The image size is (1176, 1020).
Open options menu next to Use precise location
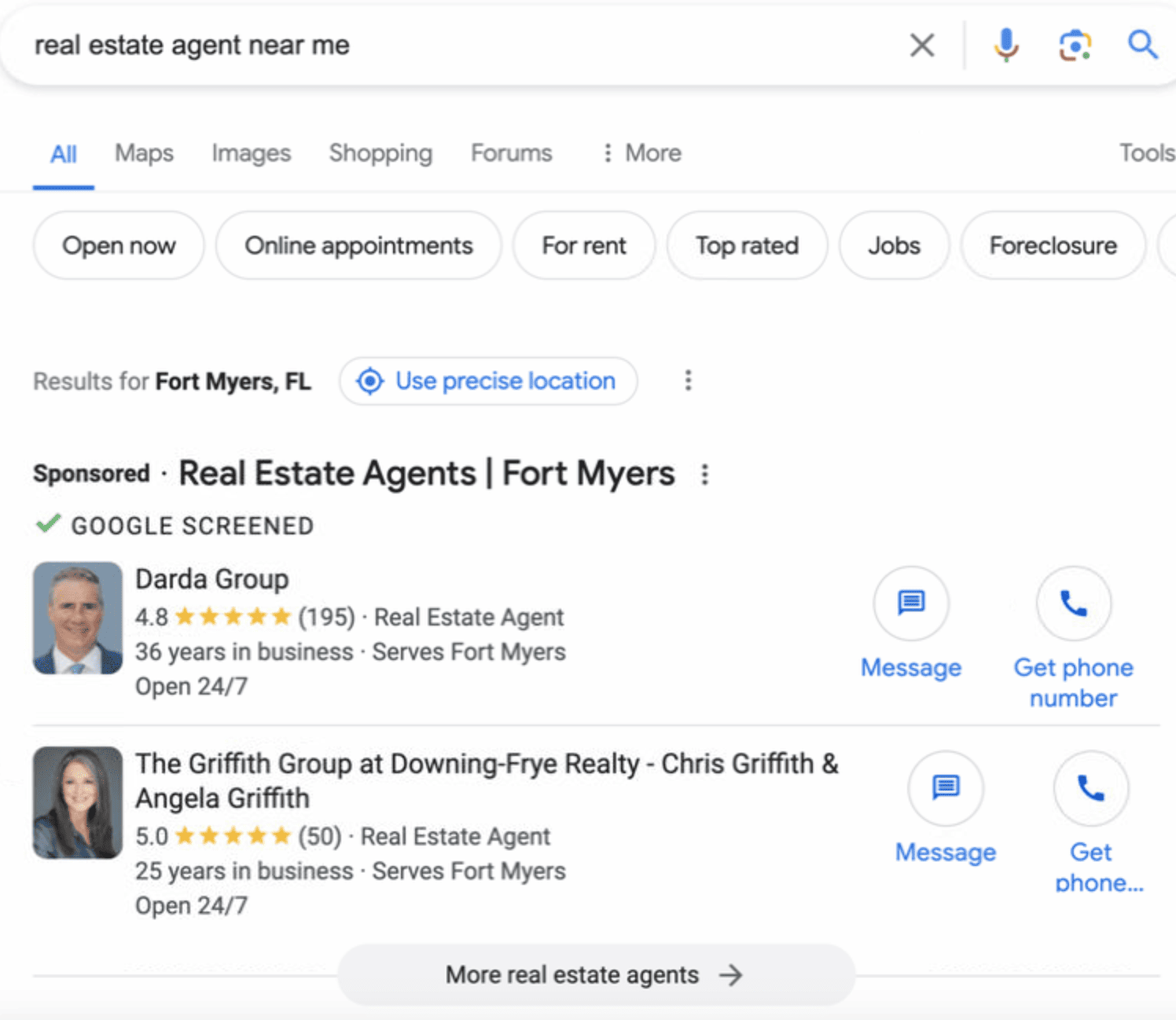688,381
